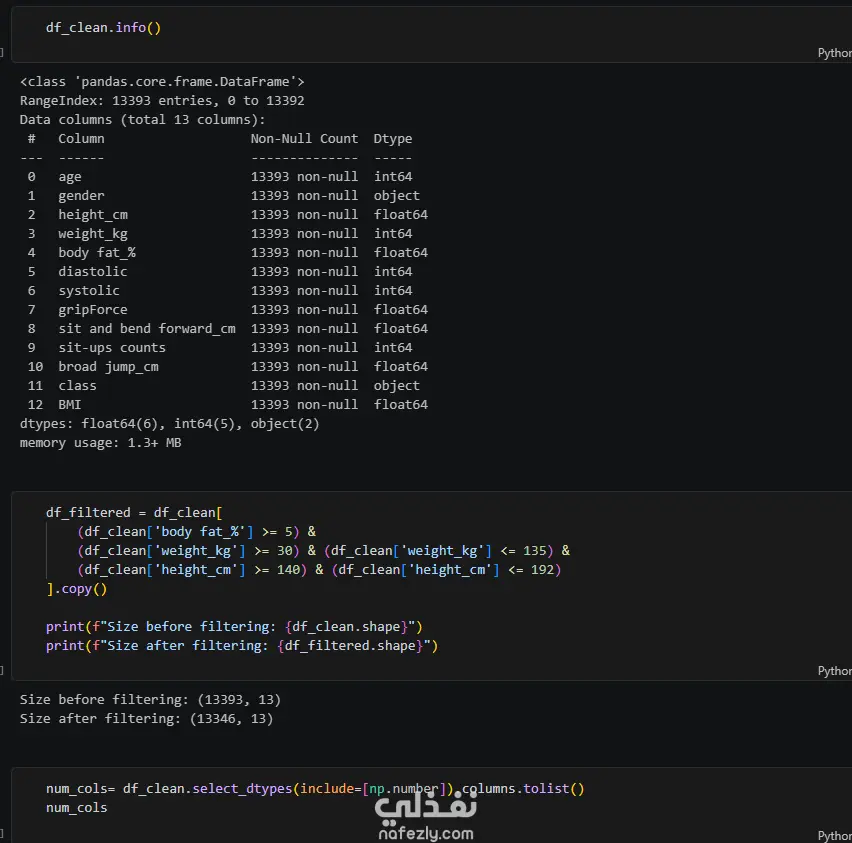This screenshot has width=852, height=843.
Task: Select the 'memory usage: 1.3+ MB' line
Action: tap(101, 443)
